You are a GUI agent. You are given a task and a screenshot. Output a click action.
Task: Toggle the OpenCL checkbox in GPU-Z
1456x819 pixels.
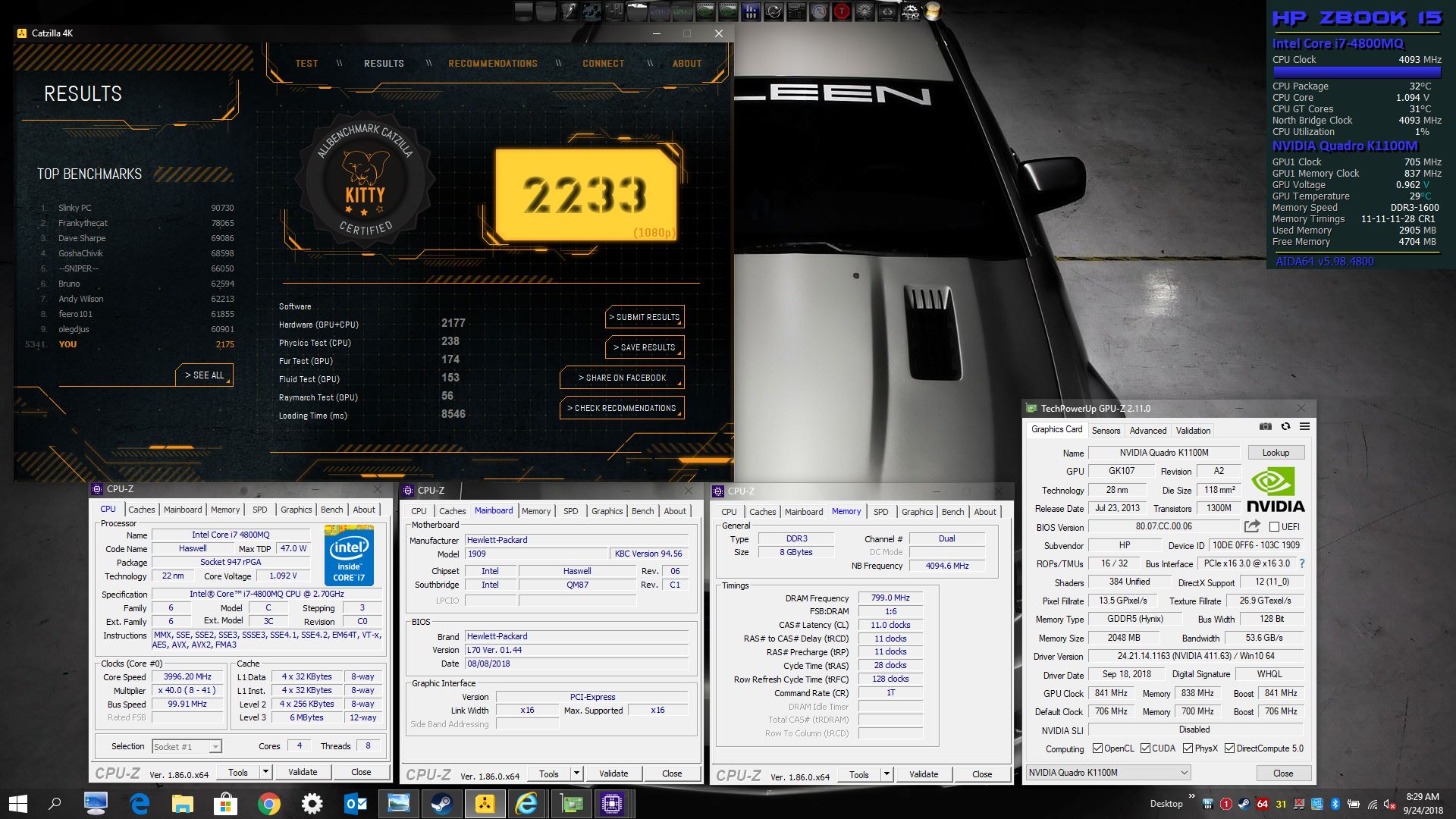[x=1097, y=748]
